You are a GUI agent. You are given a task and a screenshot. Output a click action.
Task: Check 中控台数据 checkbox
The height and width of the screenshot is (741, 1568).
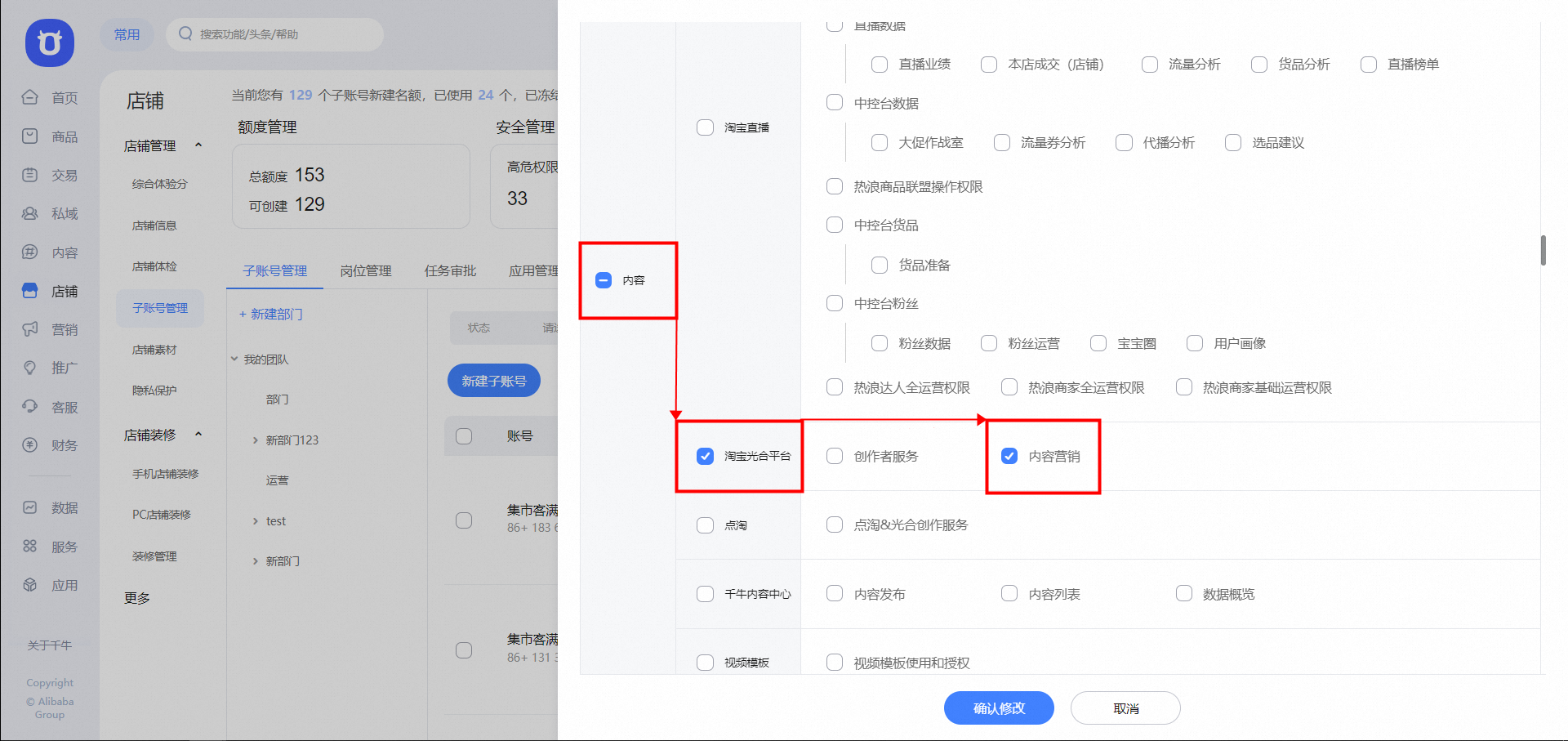tap(835, 103)
